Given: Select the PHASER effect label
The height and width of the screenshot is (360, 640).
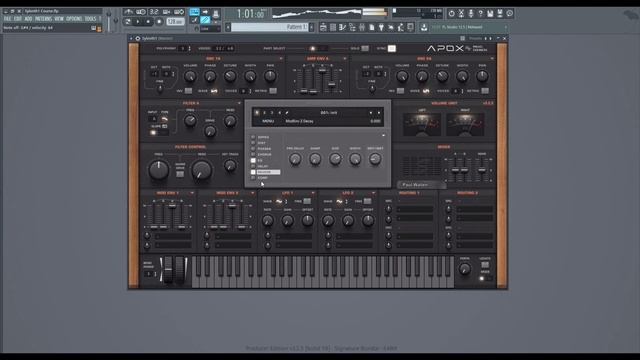Looking at the screenshot, I should (x=264, y=149).
